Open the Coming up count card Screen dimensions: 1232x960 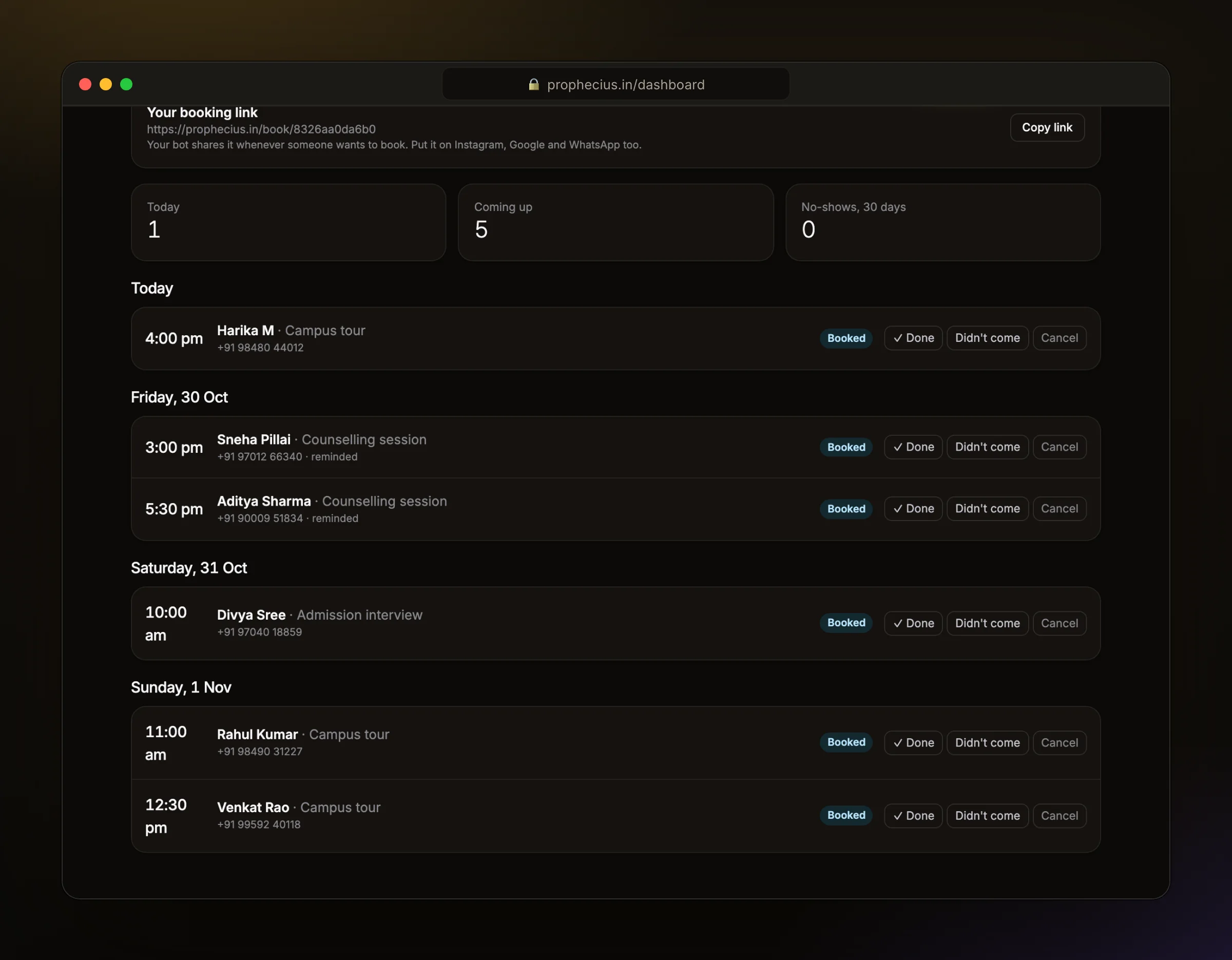[615, 222]
